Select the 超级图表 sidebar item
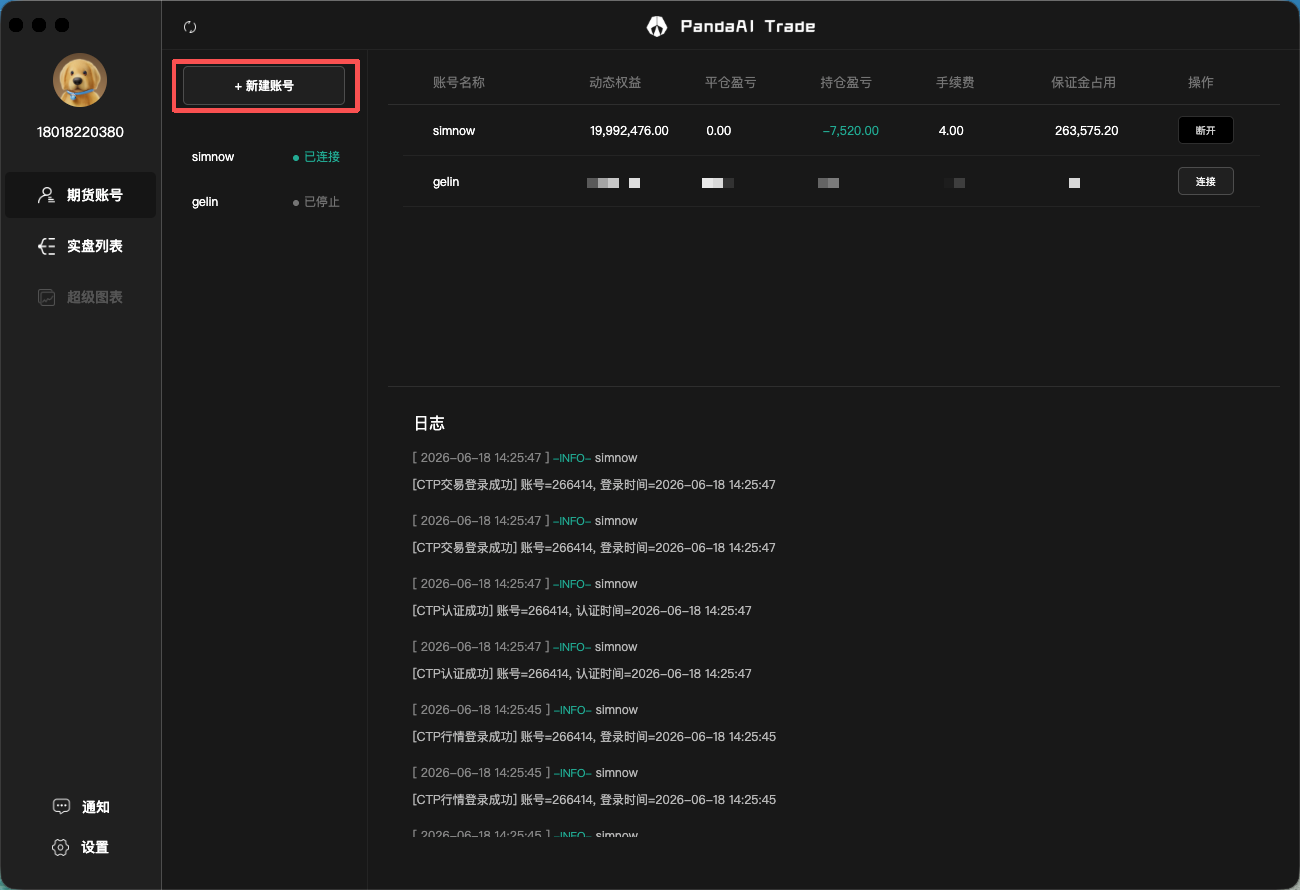This screenshot has height=890, width=1300. click(x=80, y=297)
